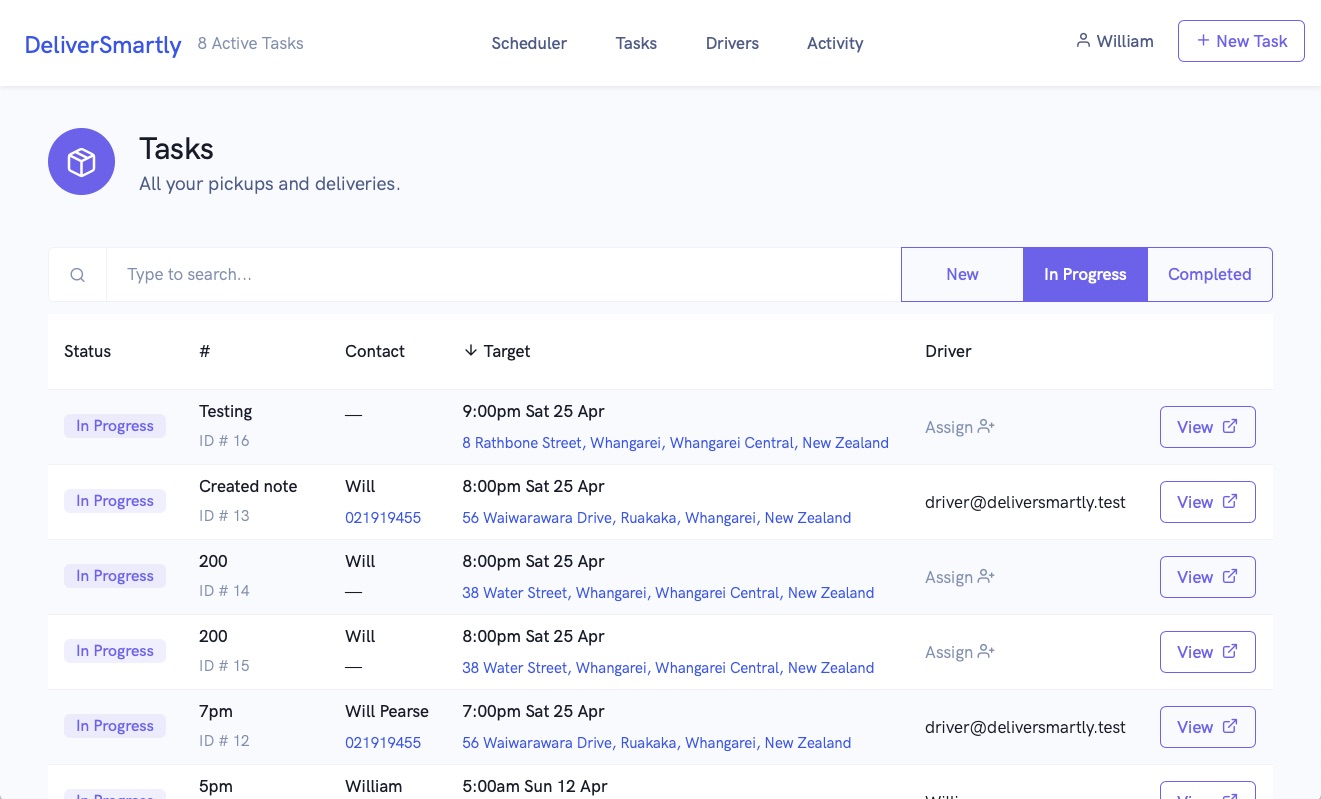Click the In Progress badge for Created note

coord(115,501)
